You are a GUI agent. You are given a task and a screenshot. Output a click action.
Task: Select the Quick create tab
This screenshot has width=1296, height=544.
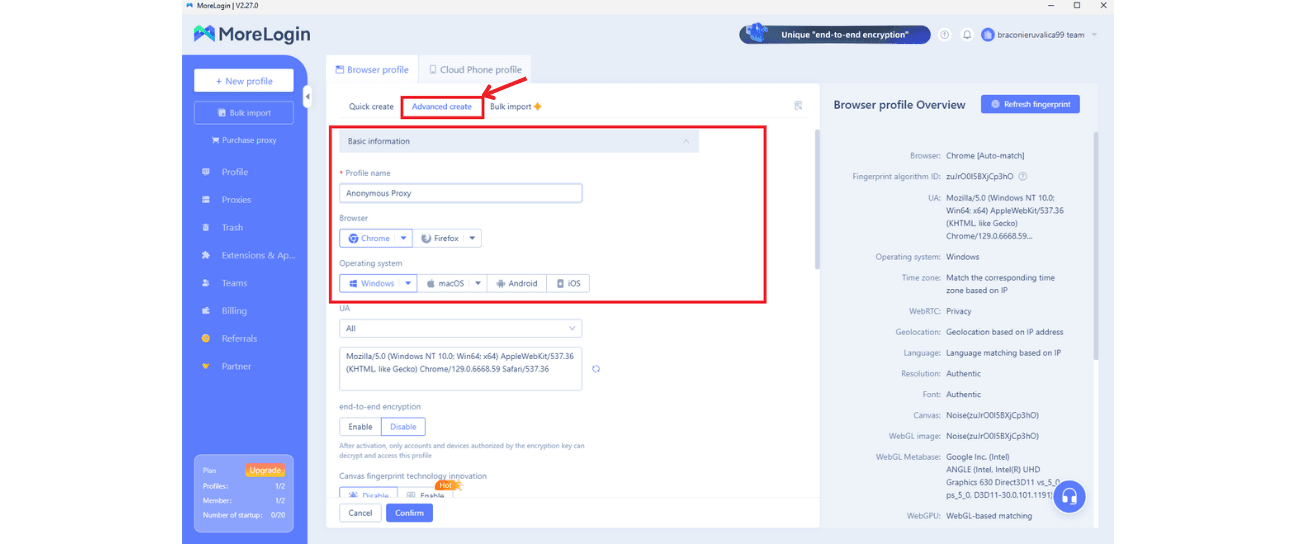[x=371, y=107]
